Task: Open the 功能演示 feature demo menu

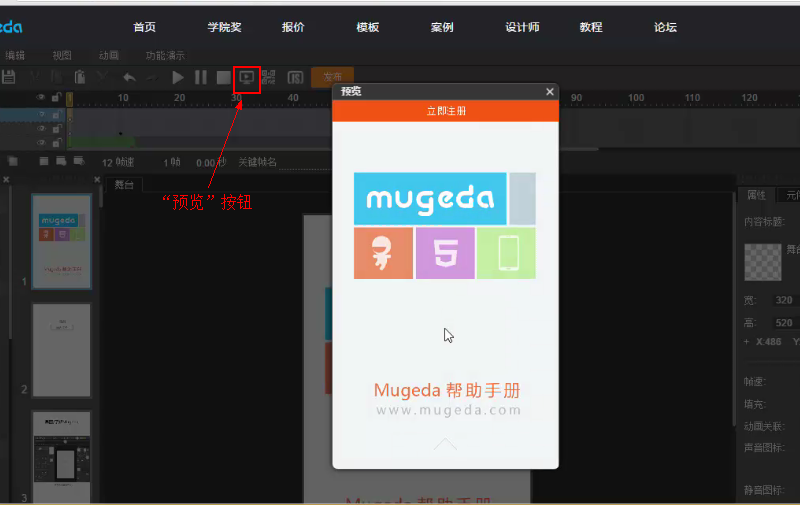Action: point(165,55)
